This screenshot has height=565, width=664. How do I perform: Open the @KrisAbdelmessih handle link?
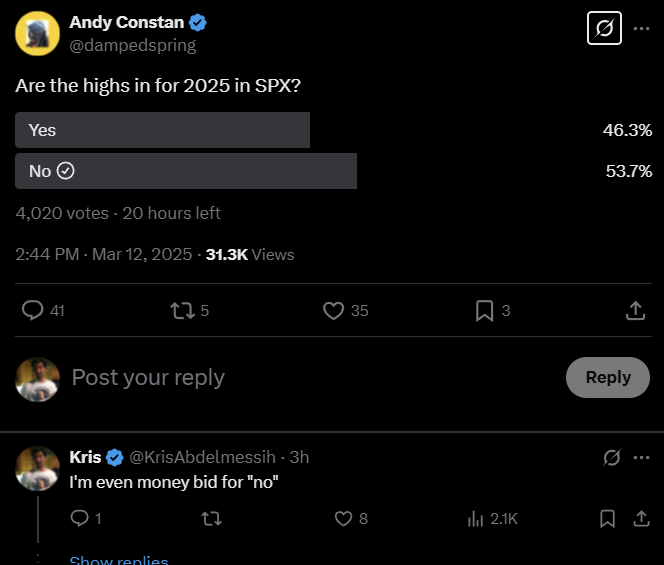202,457
